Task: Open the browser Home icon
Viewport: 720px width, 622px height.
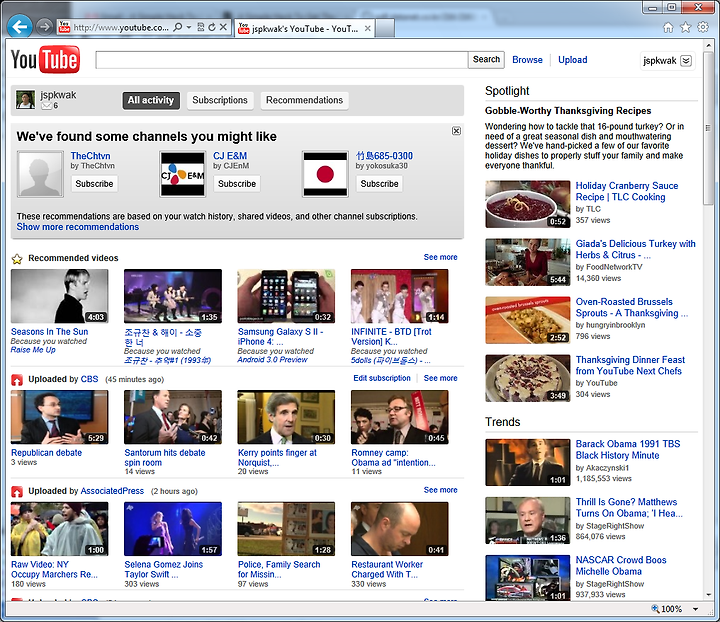Action: (x=668, y=28)
